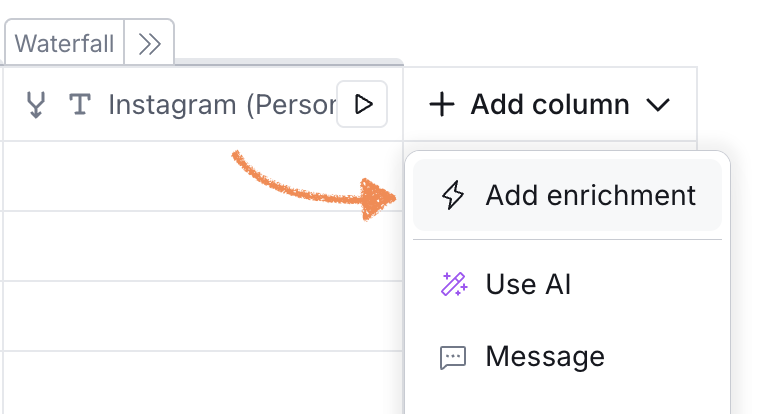758x414 pixels.
Task: Click the purple magic wand AI icon
Action: (454, 284)
